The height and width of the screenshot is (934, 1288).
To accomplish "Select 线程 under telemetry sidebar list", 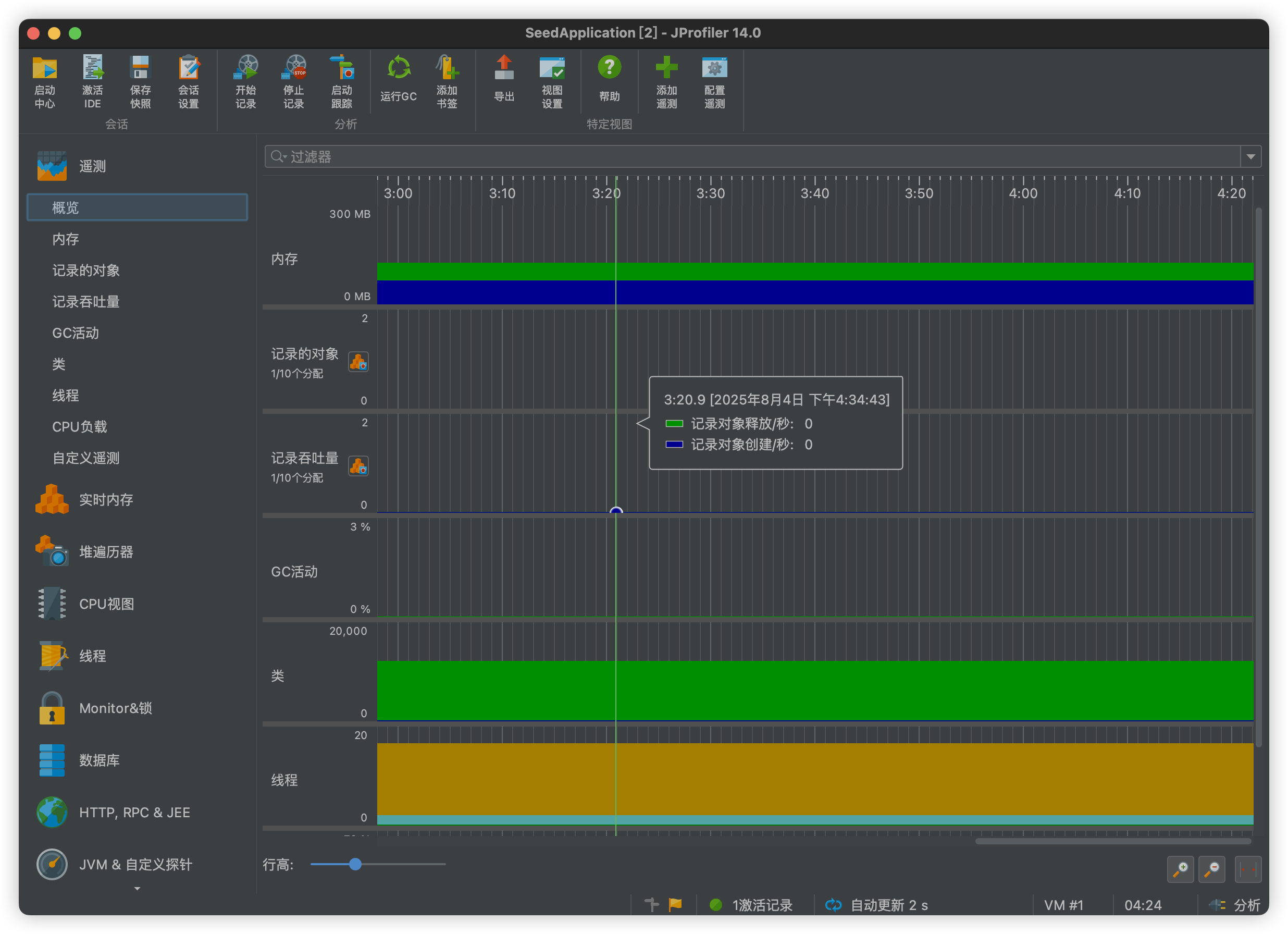I will [65, 396].
